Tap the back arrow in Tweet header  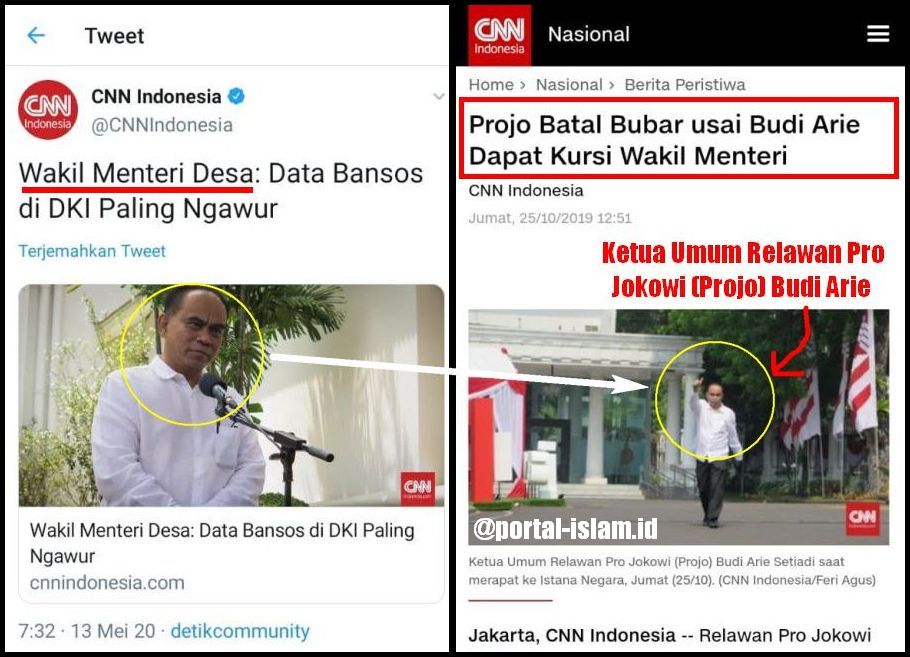click(36, 35)
